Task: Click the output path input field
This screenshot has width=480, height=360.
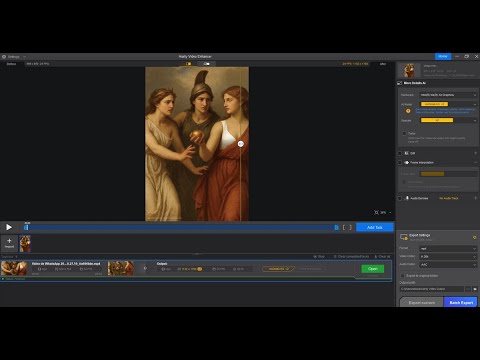Action: pyautogui.click(x=431, y=289)
